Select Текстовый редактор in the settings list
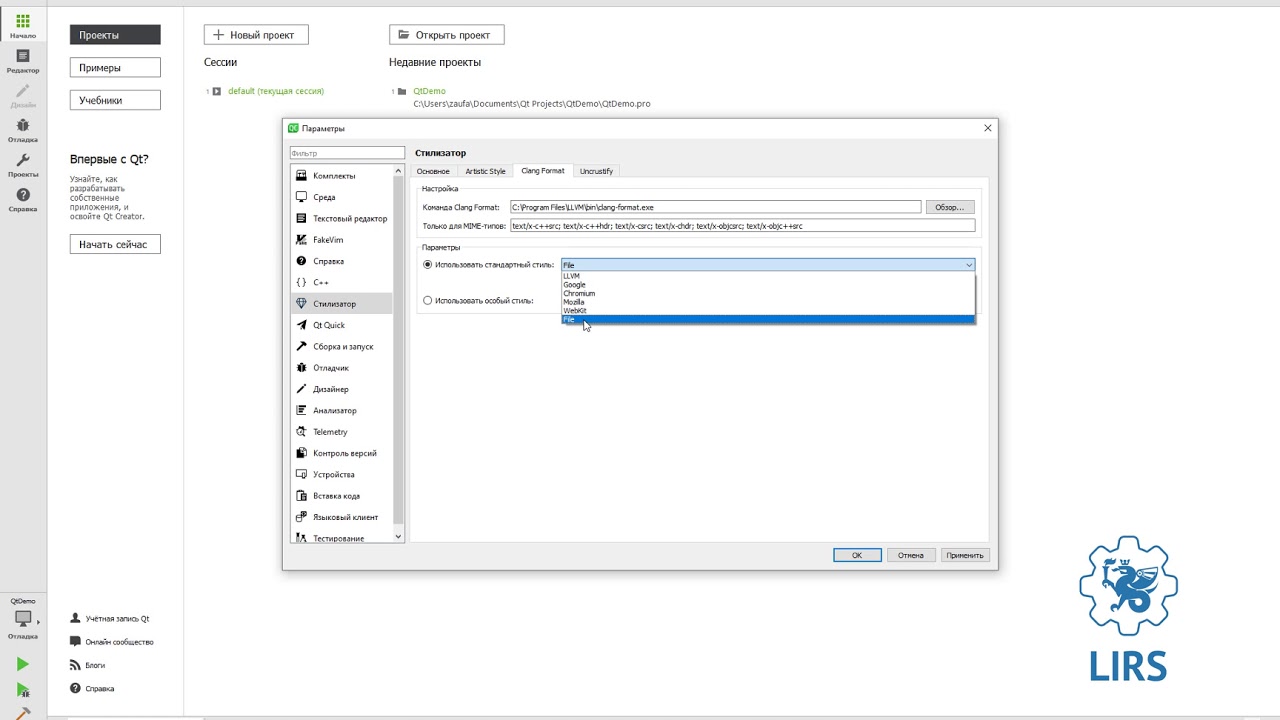Screen dimensions: 1280x720 (342, 218)
